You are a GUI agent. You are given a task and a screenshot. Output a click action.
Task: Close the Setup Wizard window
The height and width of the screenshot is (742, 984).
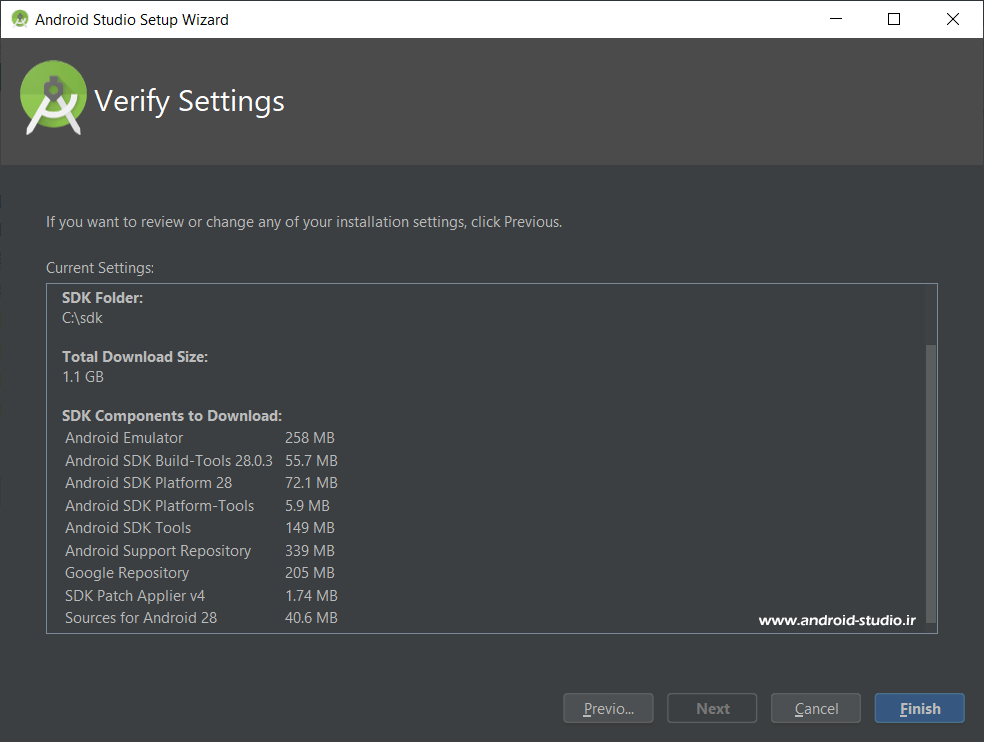(x=953, y=19)
